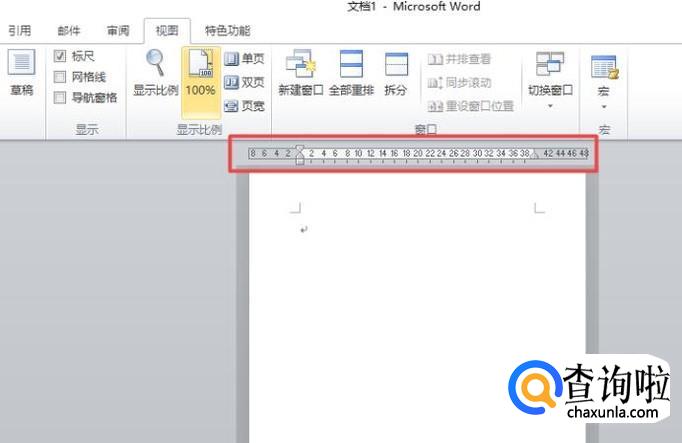Screen dimensions: 682x443
Task: Place cursor at the paragraph mark in document
Action: (x=304, y=229)
